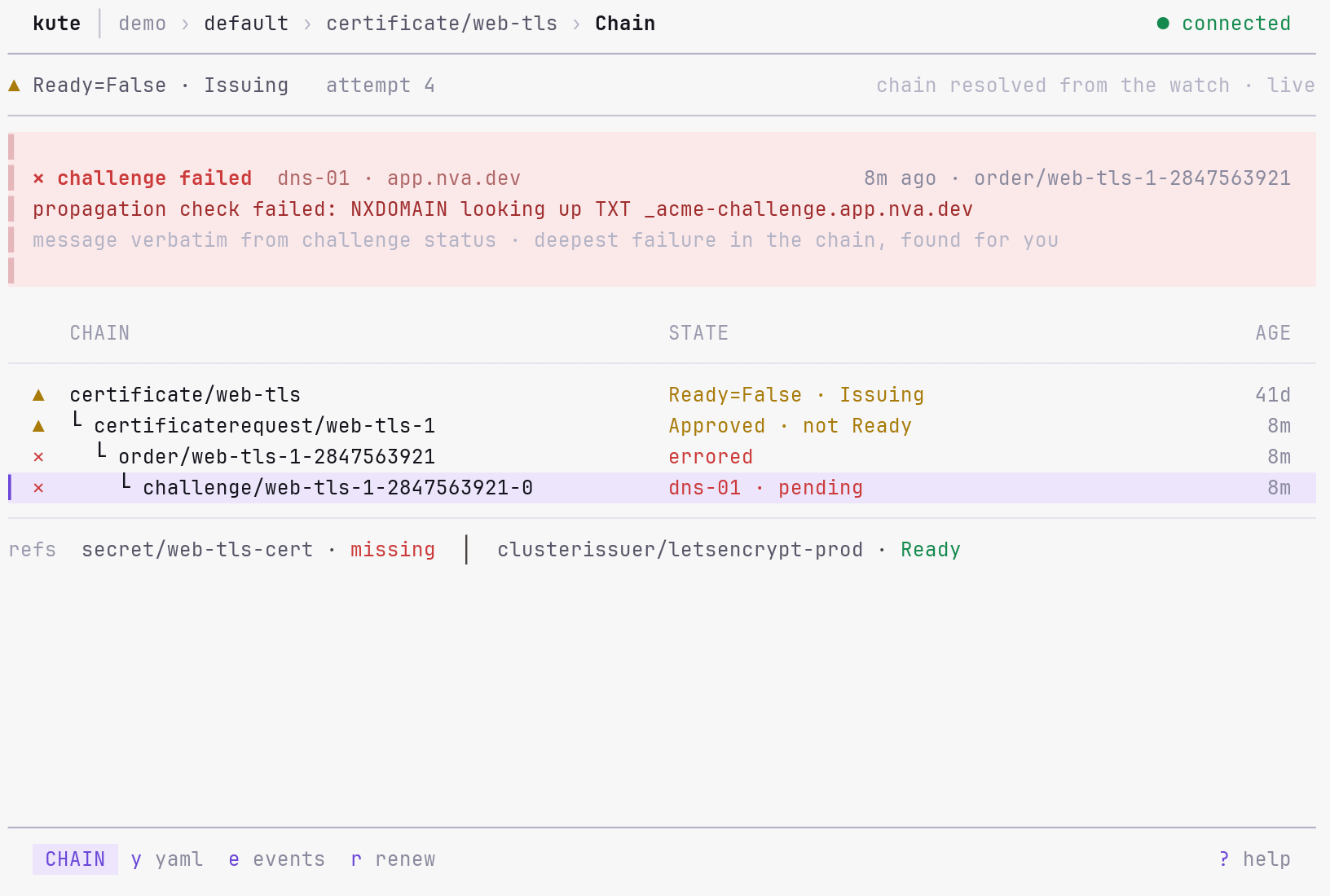The width and height of the screenshot is (1330, 896).
Task: Click the chevron after certificate/web-tls breadcrumb
Action: point(576,24)
